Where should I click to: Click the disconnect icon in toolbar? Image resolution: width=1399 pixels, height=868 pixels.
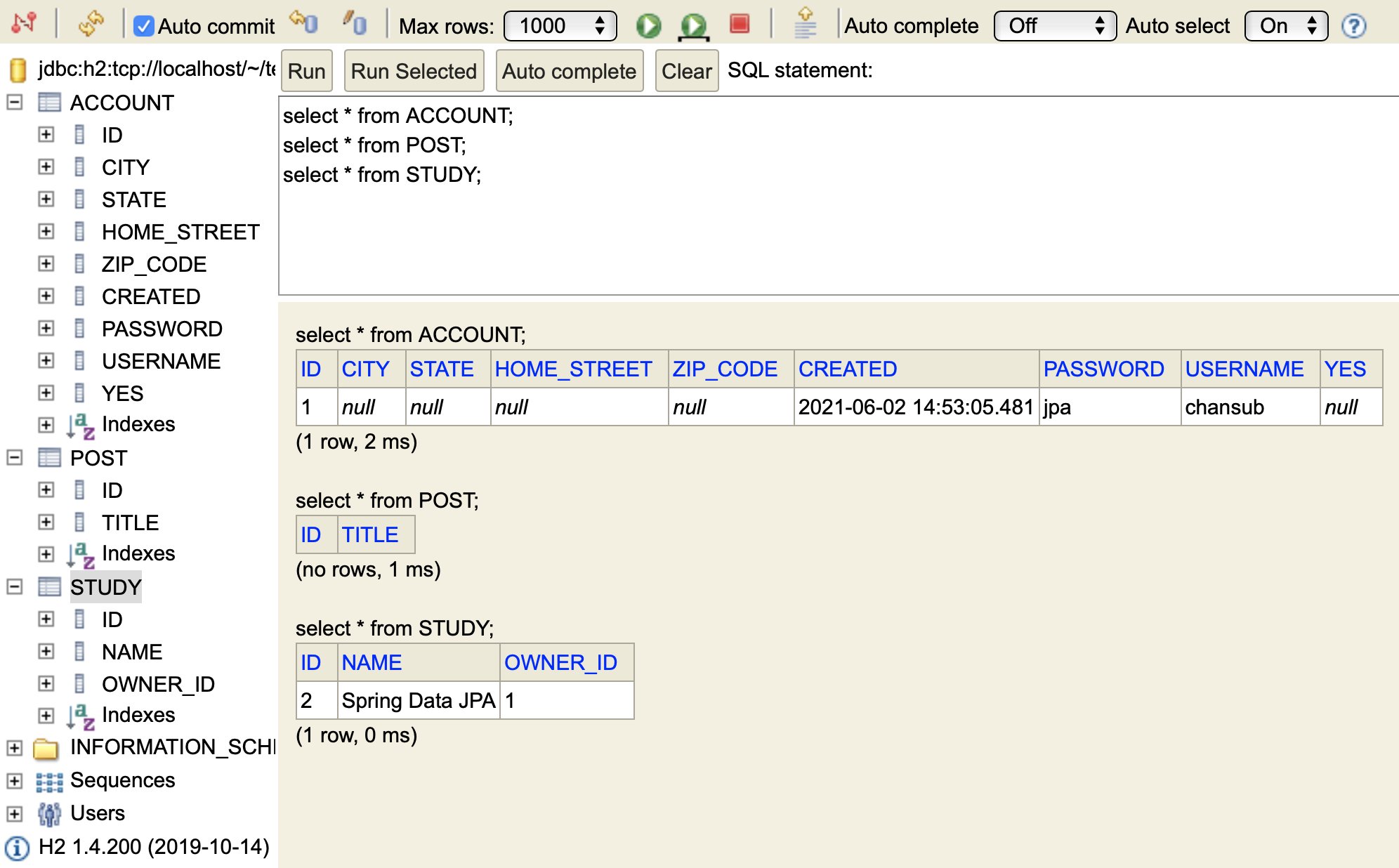23,25
